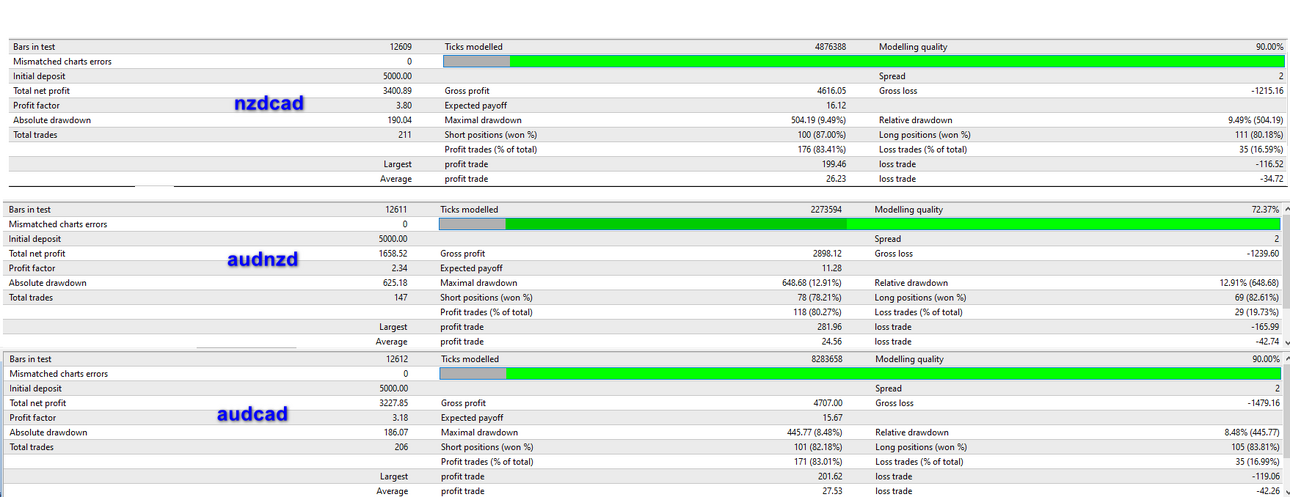Select expected payoff value 16.12
This screenshot has height=497, width=1290.
pyautogui.click(x=836, y=106)
